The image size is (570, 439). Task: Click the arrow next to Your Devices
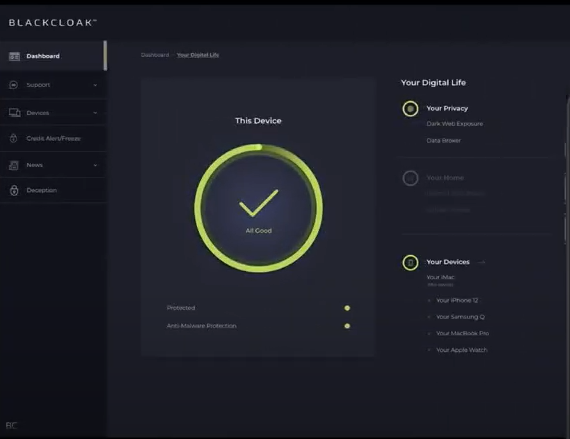[x=482, y=262]
